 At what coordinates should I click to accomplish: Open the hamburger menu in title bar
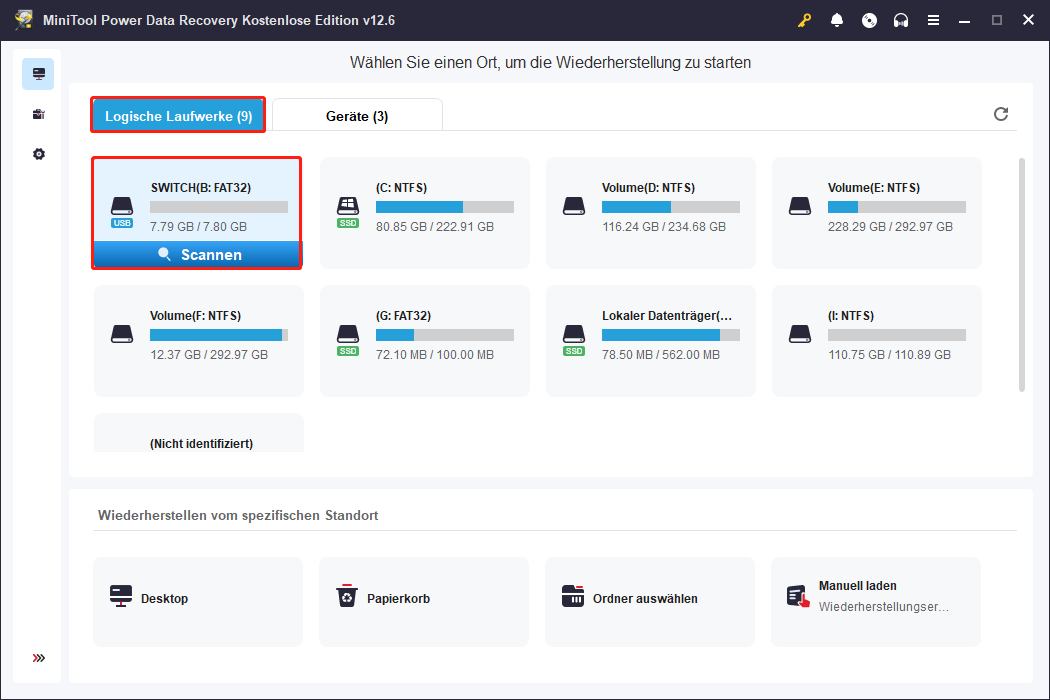tap(933, 20)
